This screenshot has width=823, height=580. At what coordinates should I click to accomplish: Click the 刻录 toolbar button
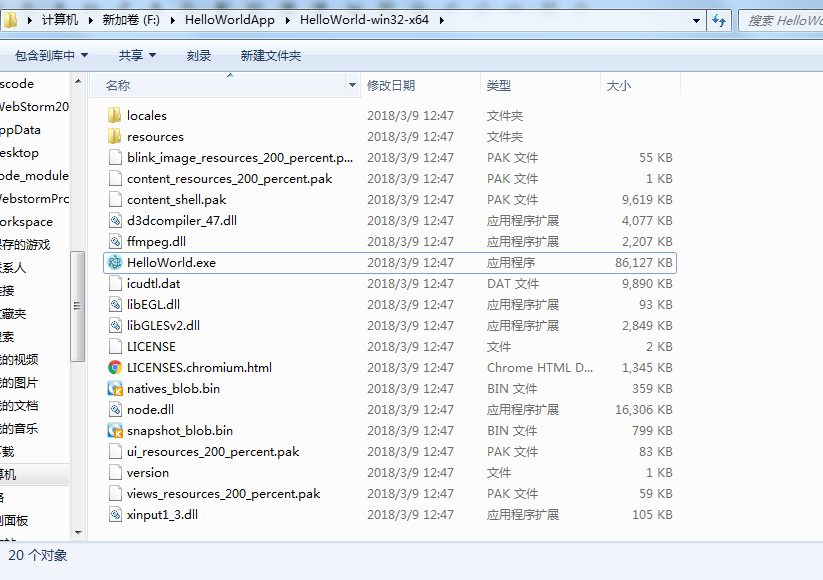199,56
